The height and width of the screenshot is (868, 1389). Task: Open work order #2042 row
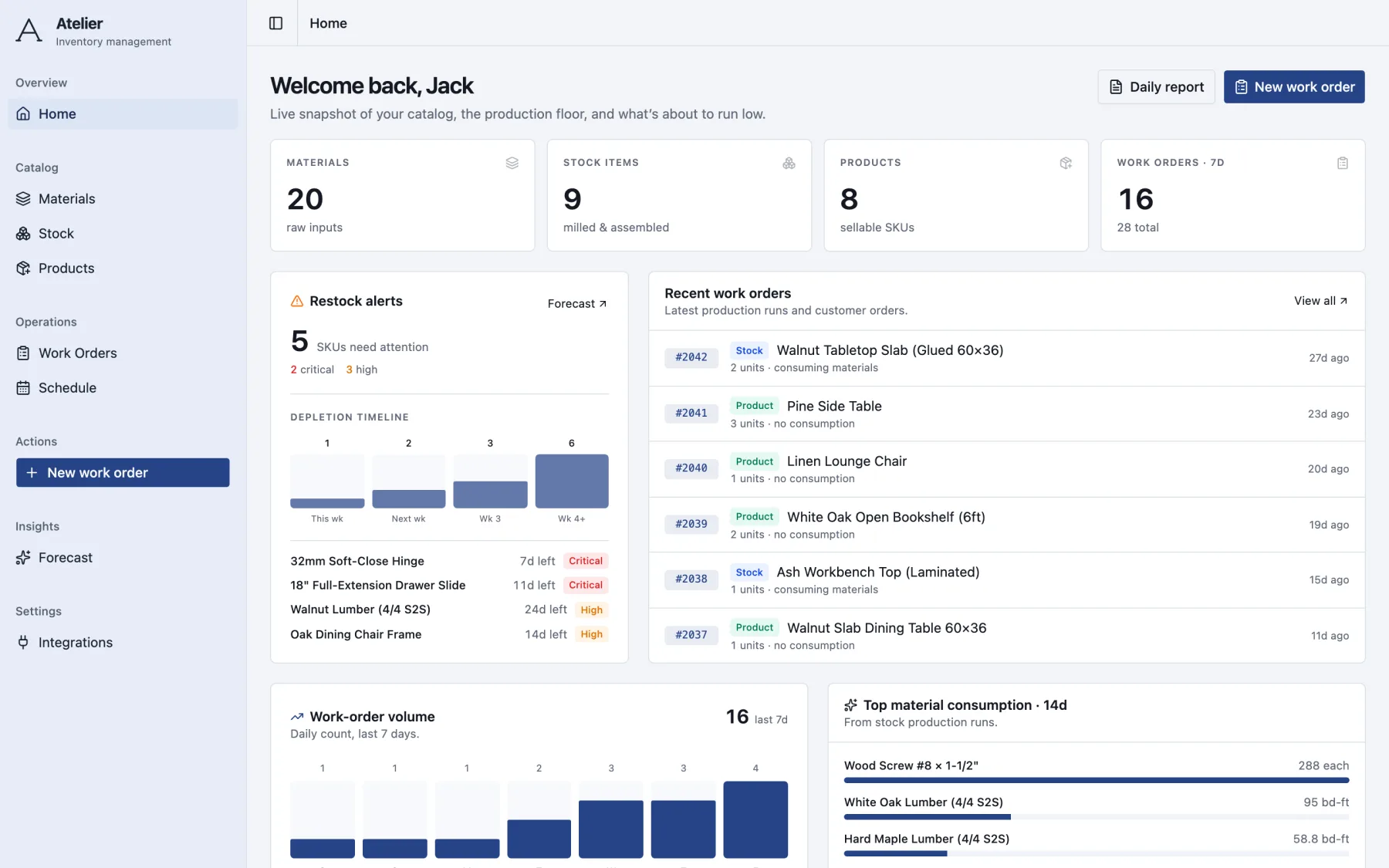point(1006,358)
